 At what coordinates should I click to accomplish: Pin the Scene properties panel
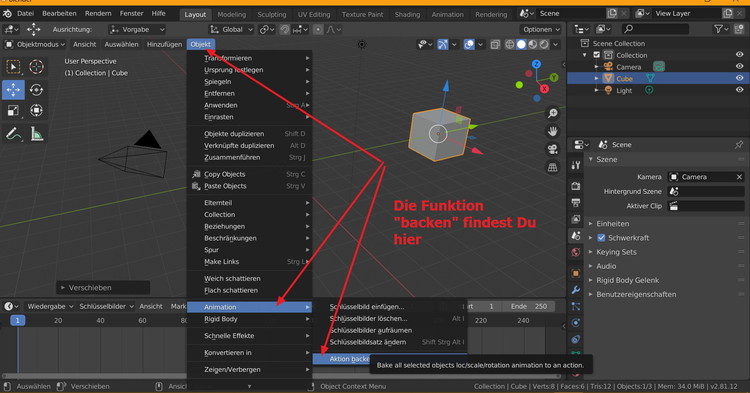point(739,144)
